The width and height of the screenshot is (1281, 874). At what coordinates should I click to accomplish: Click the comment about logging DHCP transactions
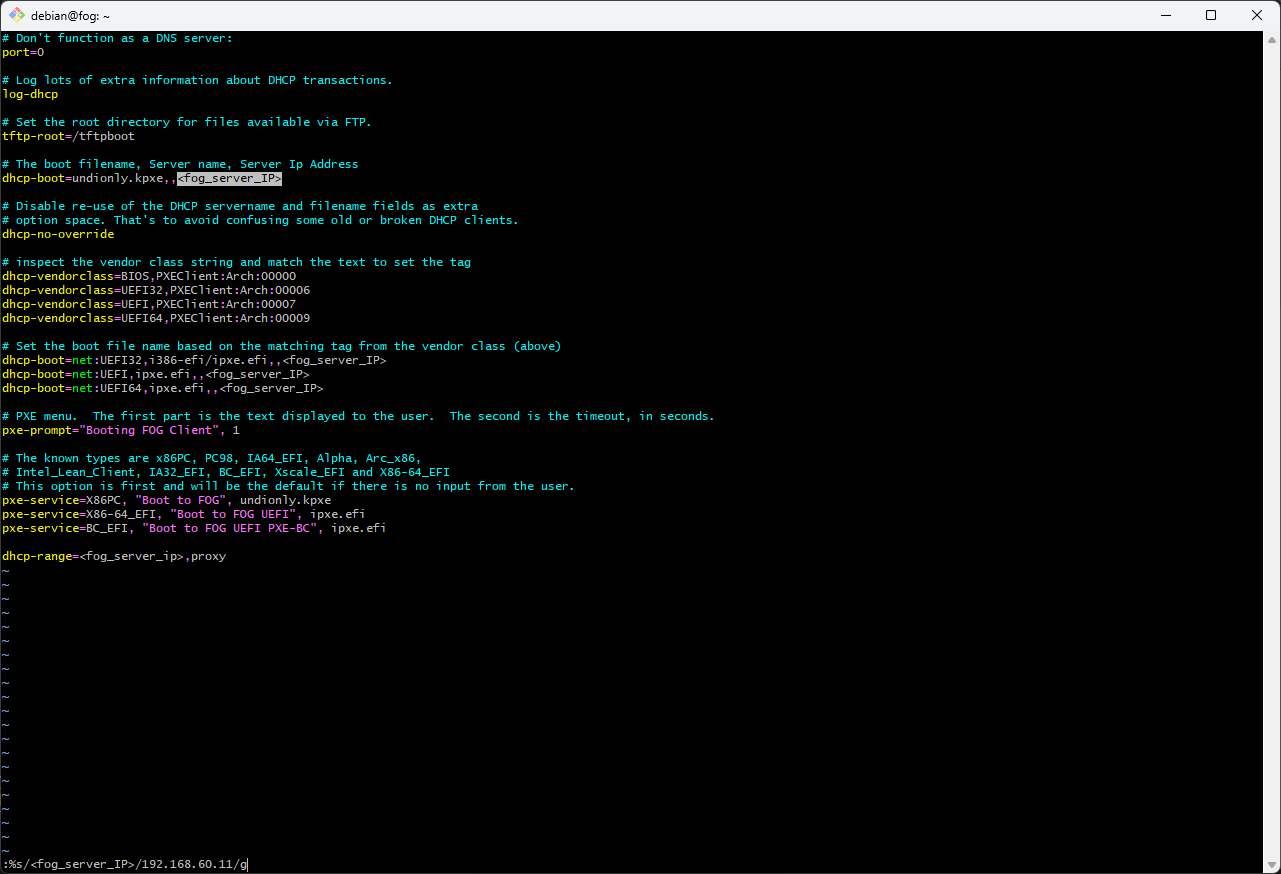197,80
